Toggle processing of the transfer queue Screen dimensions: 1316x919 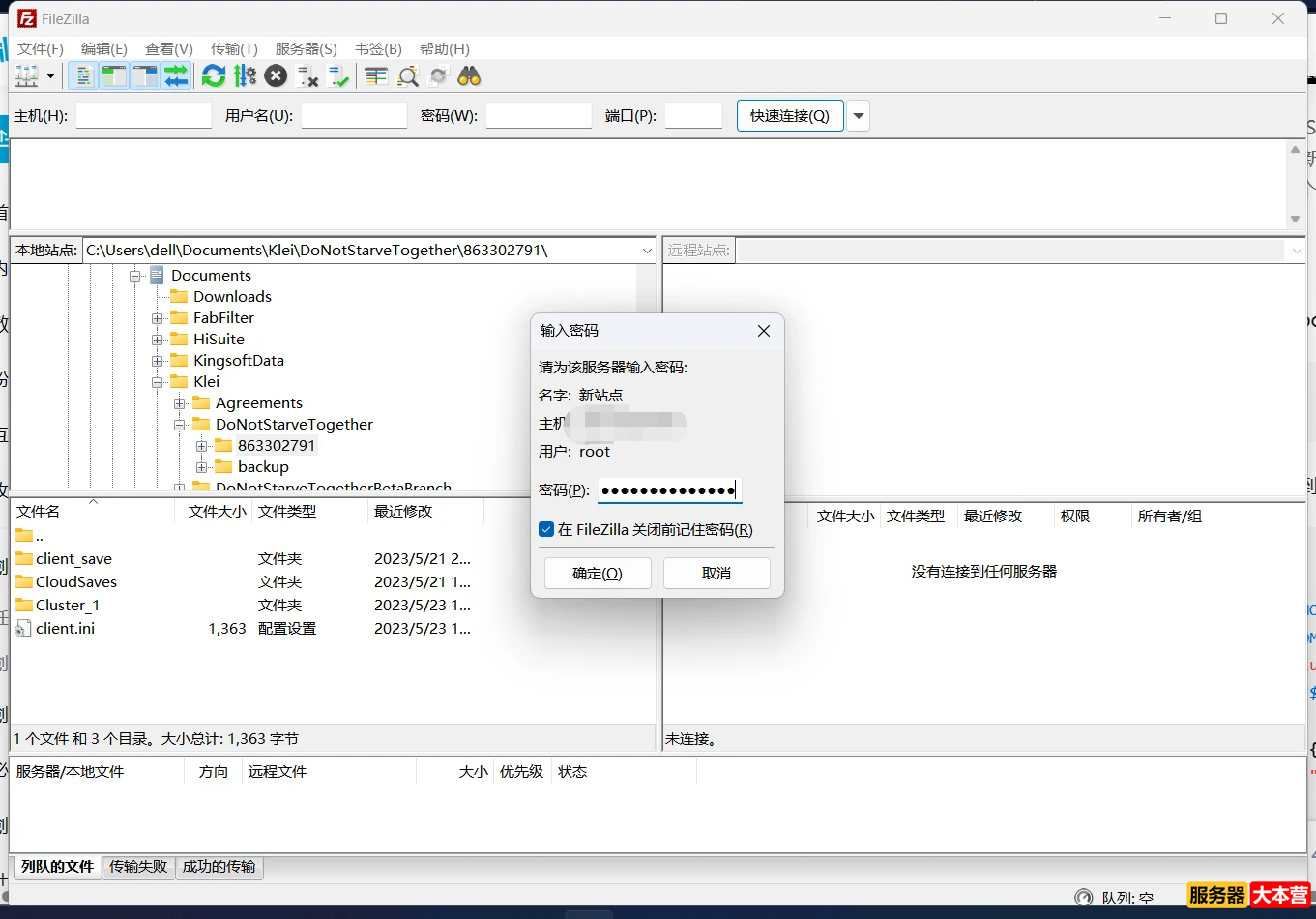pos(246,76)
